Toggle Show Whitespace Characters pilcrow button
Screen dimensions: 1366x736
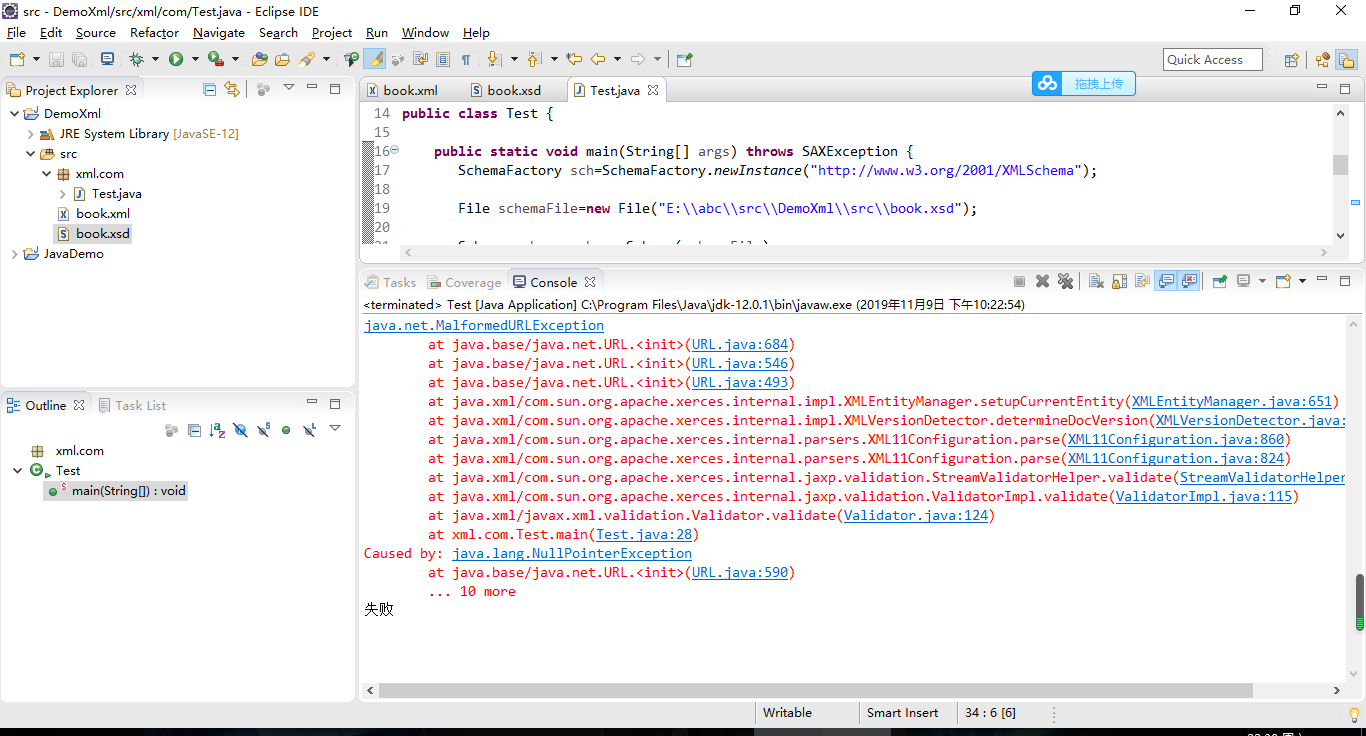[x=465, y=60]
